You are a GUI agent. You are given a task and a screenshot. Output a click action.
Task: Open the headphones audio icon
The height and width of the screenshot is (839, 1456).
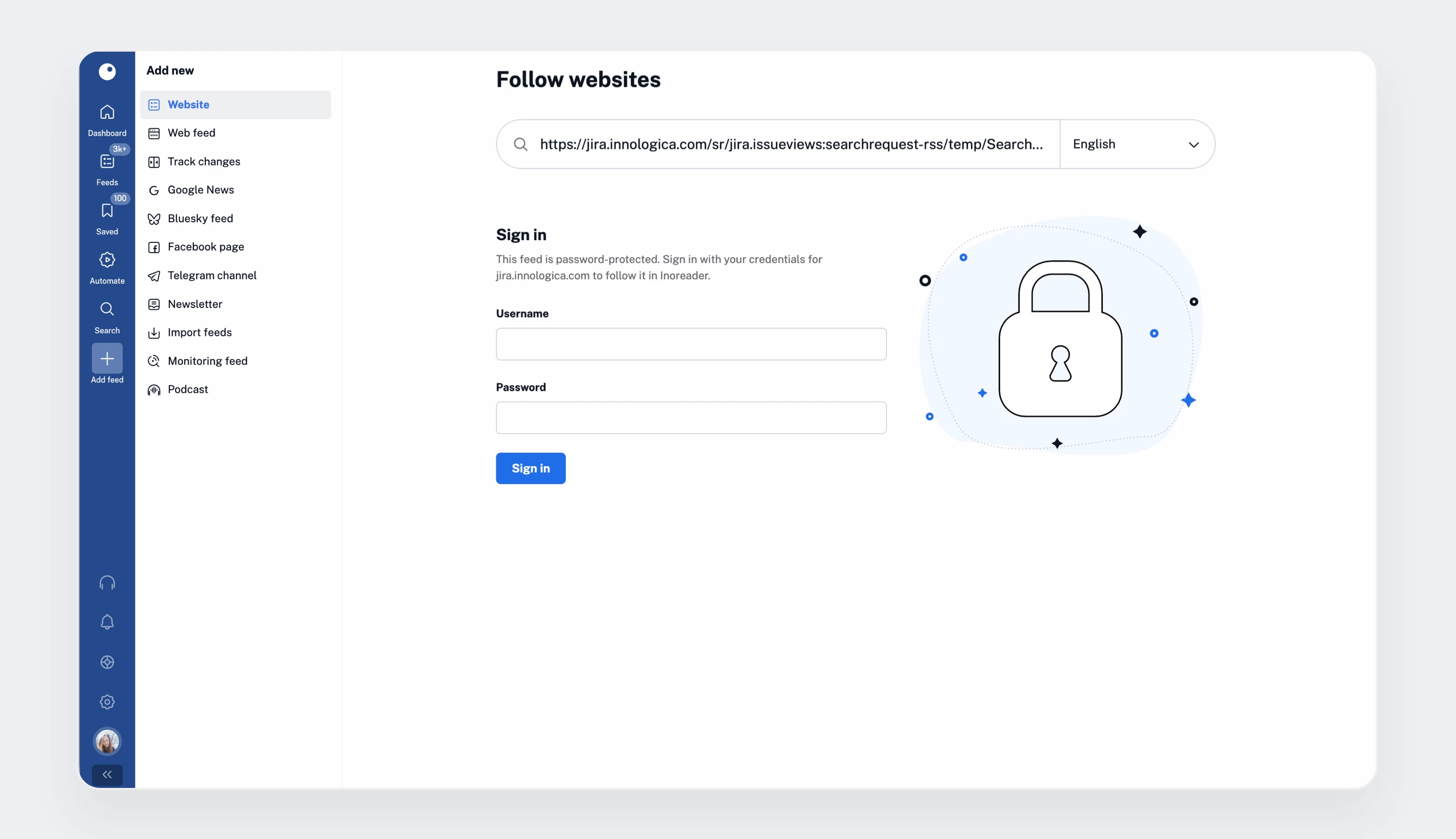pos(107,583)
